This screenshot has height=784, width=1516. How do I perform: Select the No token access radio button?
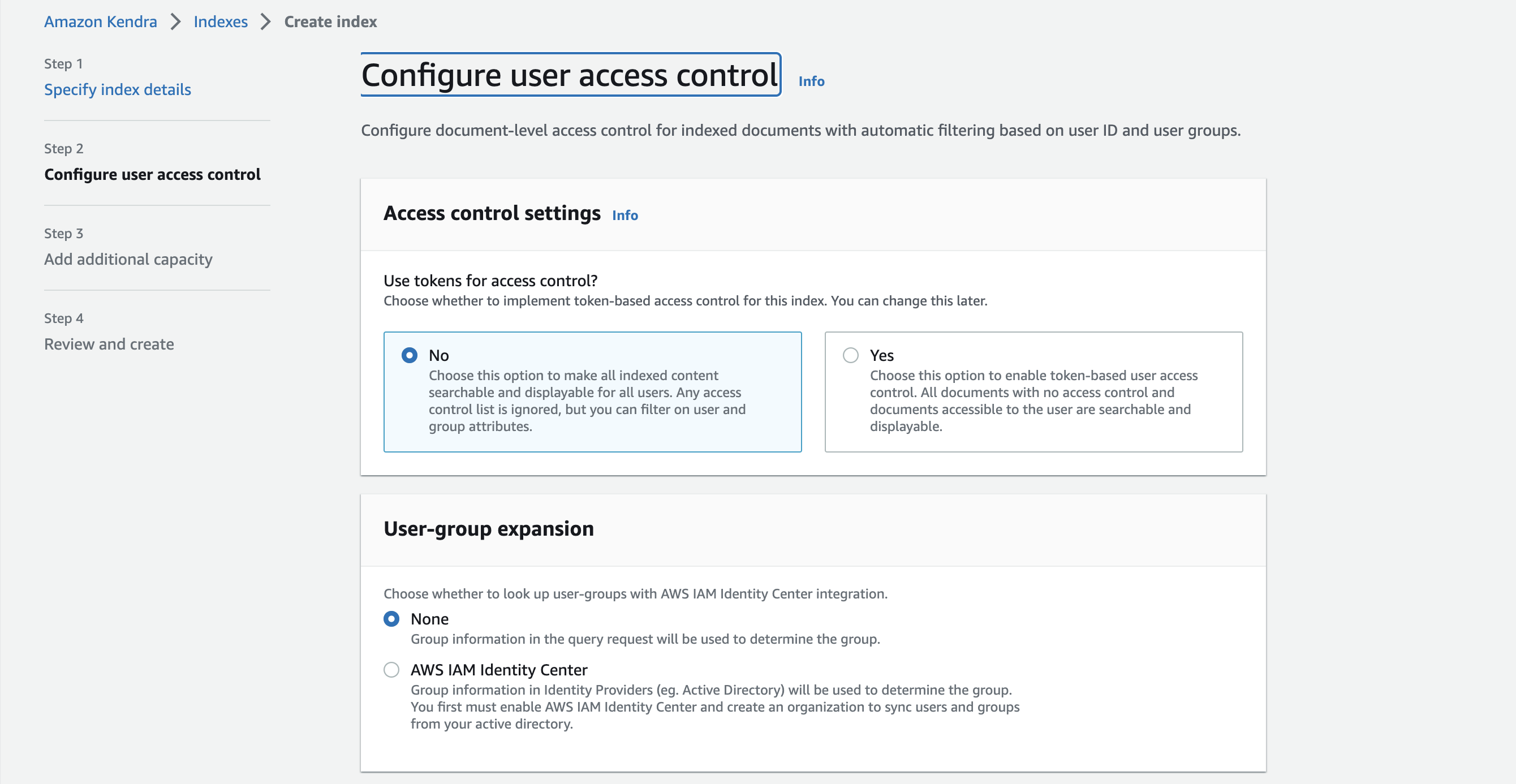tap(409, 355)
